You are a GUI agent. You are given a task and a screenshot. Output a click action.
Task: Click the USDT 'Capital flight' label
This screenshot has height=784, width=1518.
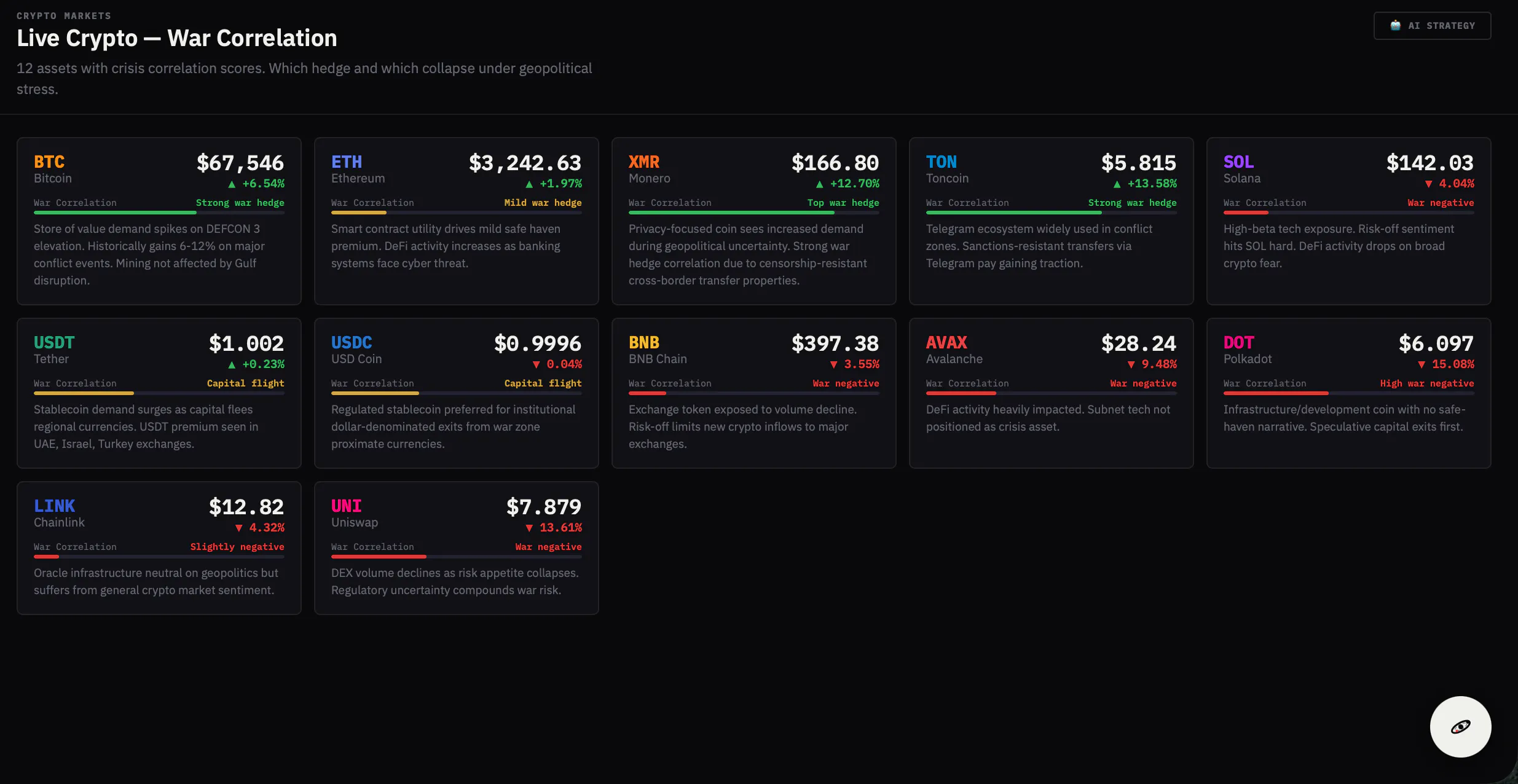(246, 383)
